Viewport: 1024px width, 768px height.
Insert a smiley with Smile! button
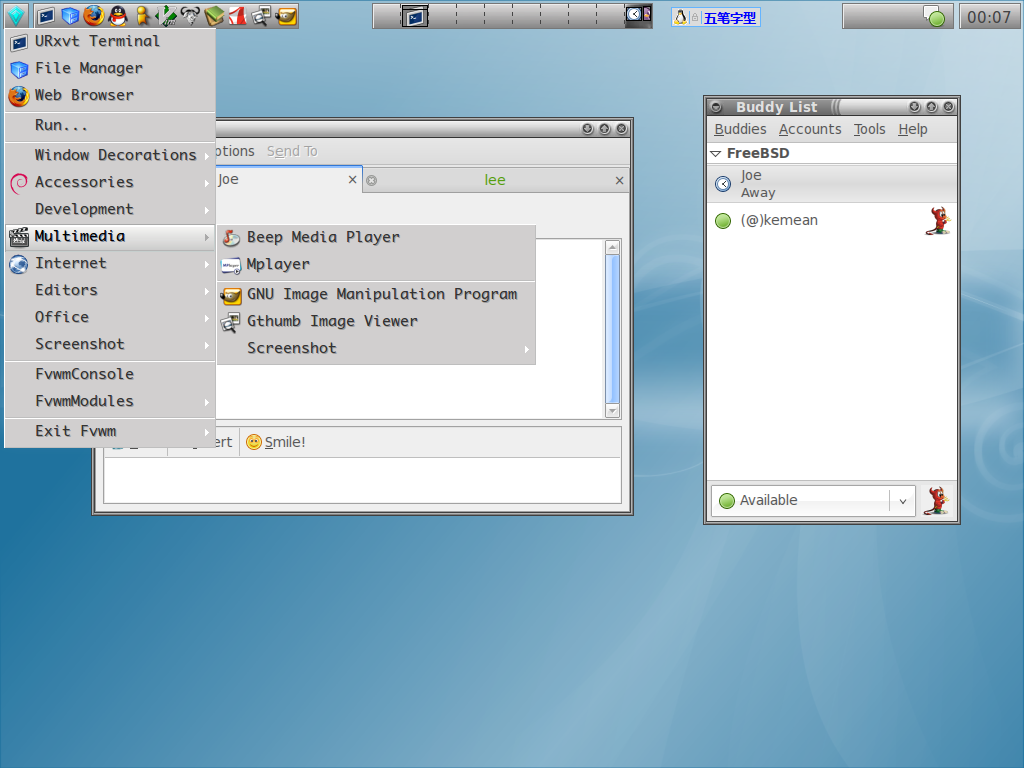click(x=276, y=442)
